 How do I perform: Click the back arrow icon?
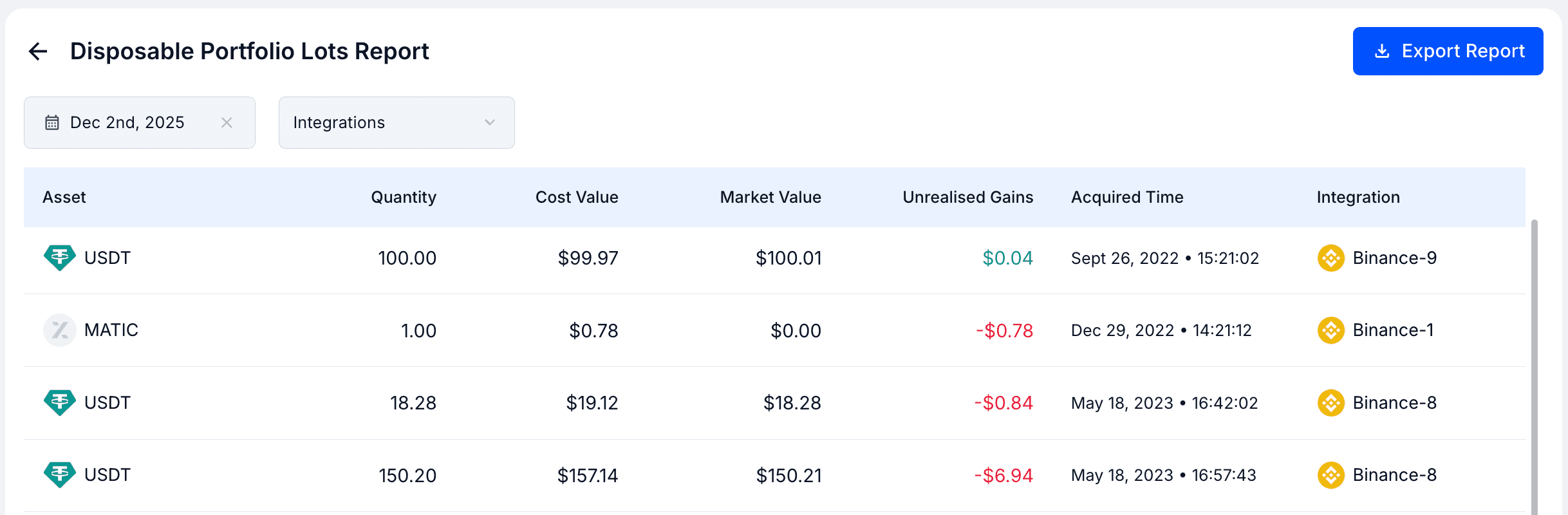[39, 51]
